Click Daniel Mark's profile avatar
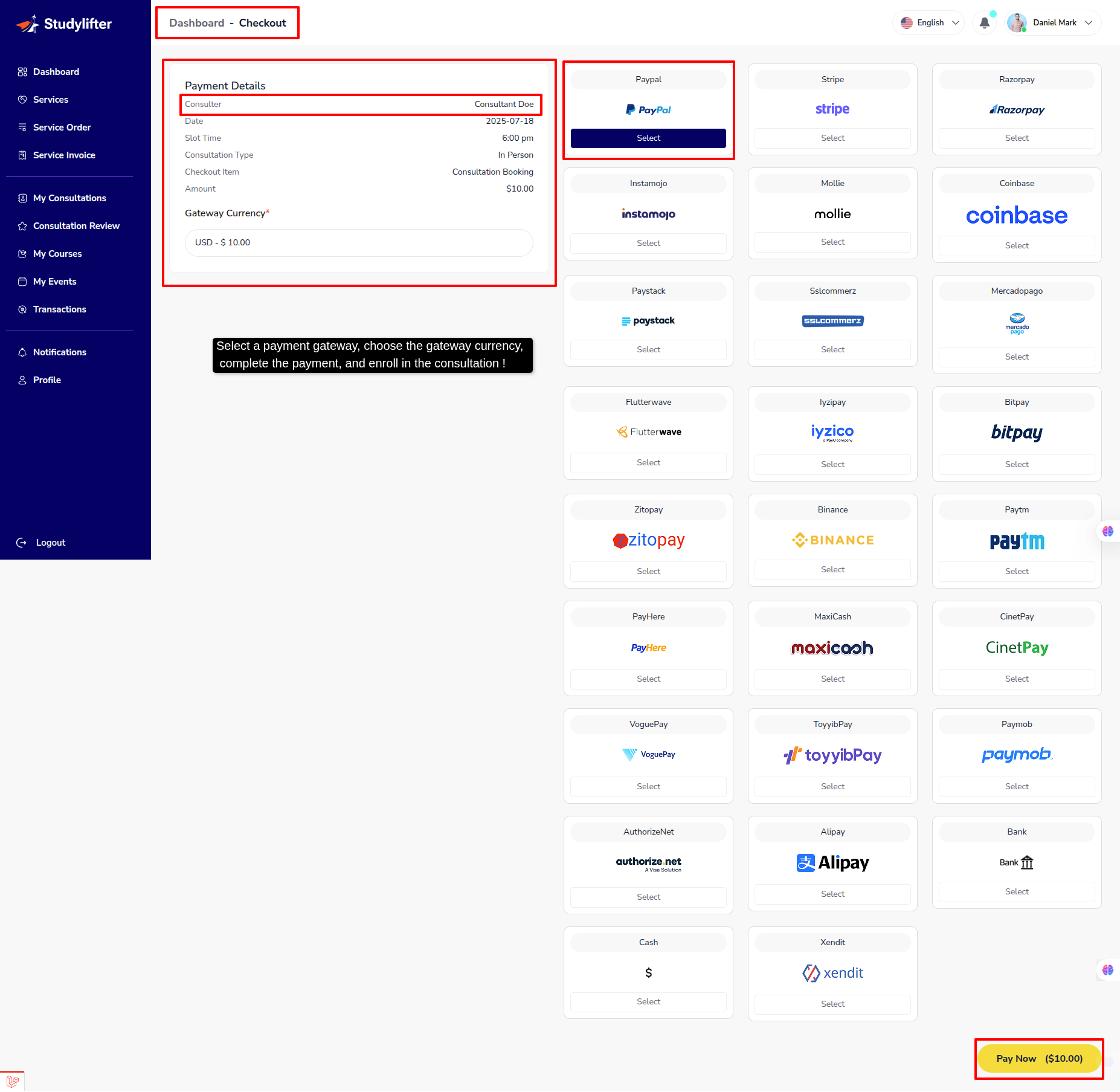The image size is (1120, 1092). [1017, 23]
